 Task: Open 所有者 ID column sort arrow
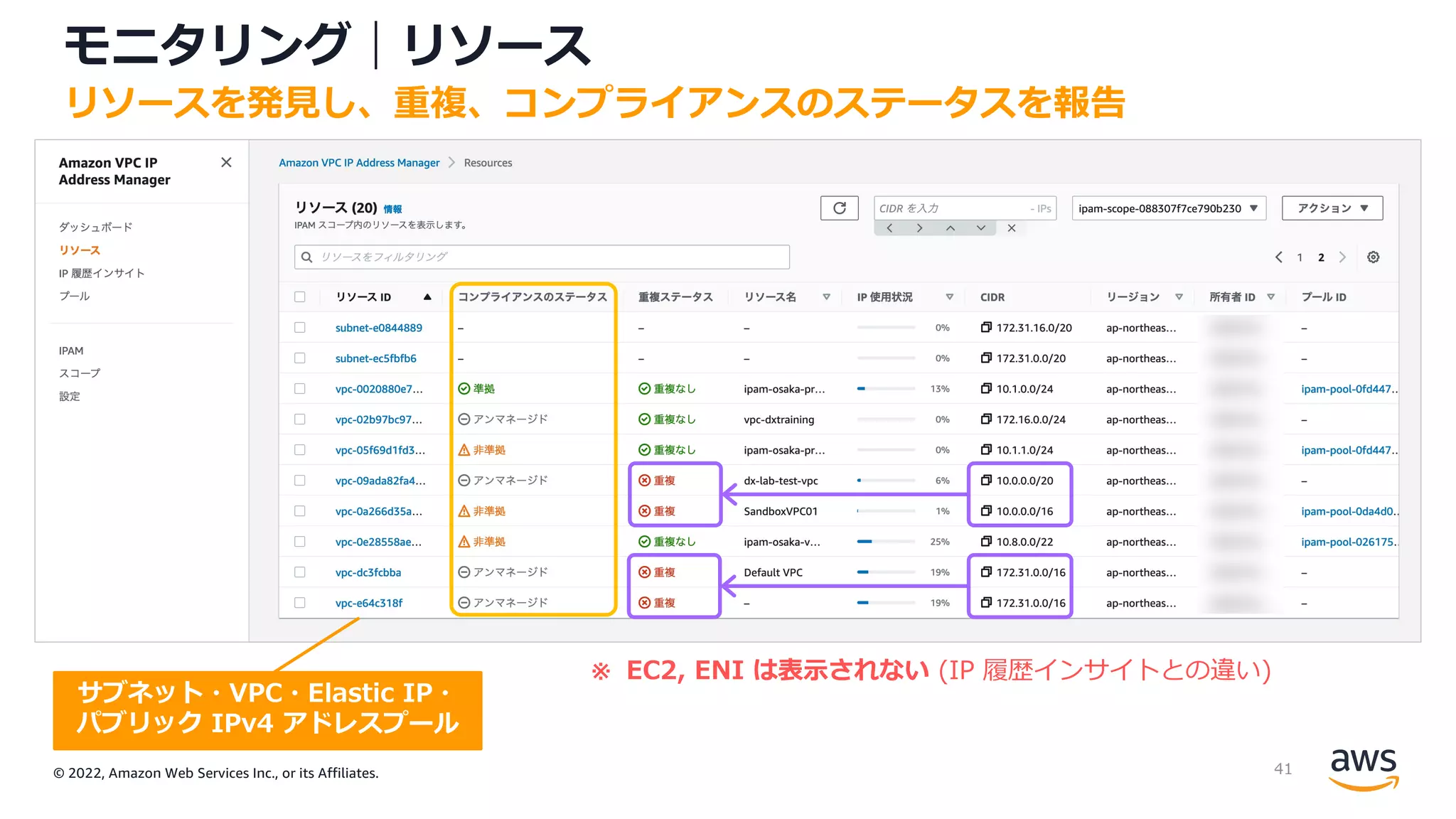coord(1270,297)
